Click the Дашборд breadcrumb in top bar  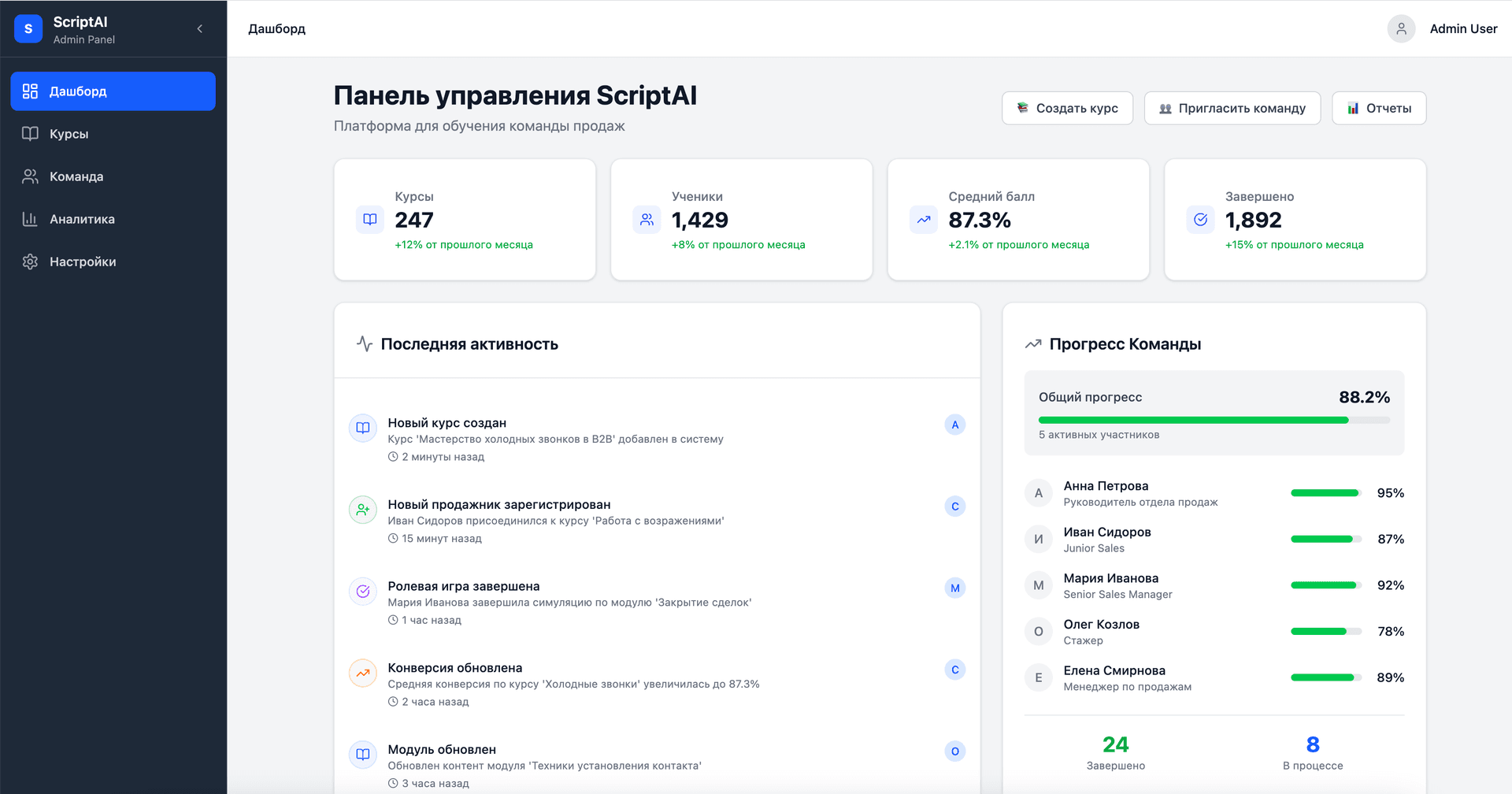[277, 29]
